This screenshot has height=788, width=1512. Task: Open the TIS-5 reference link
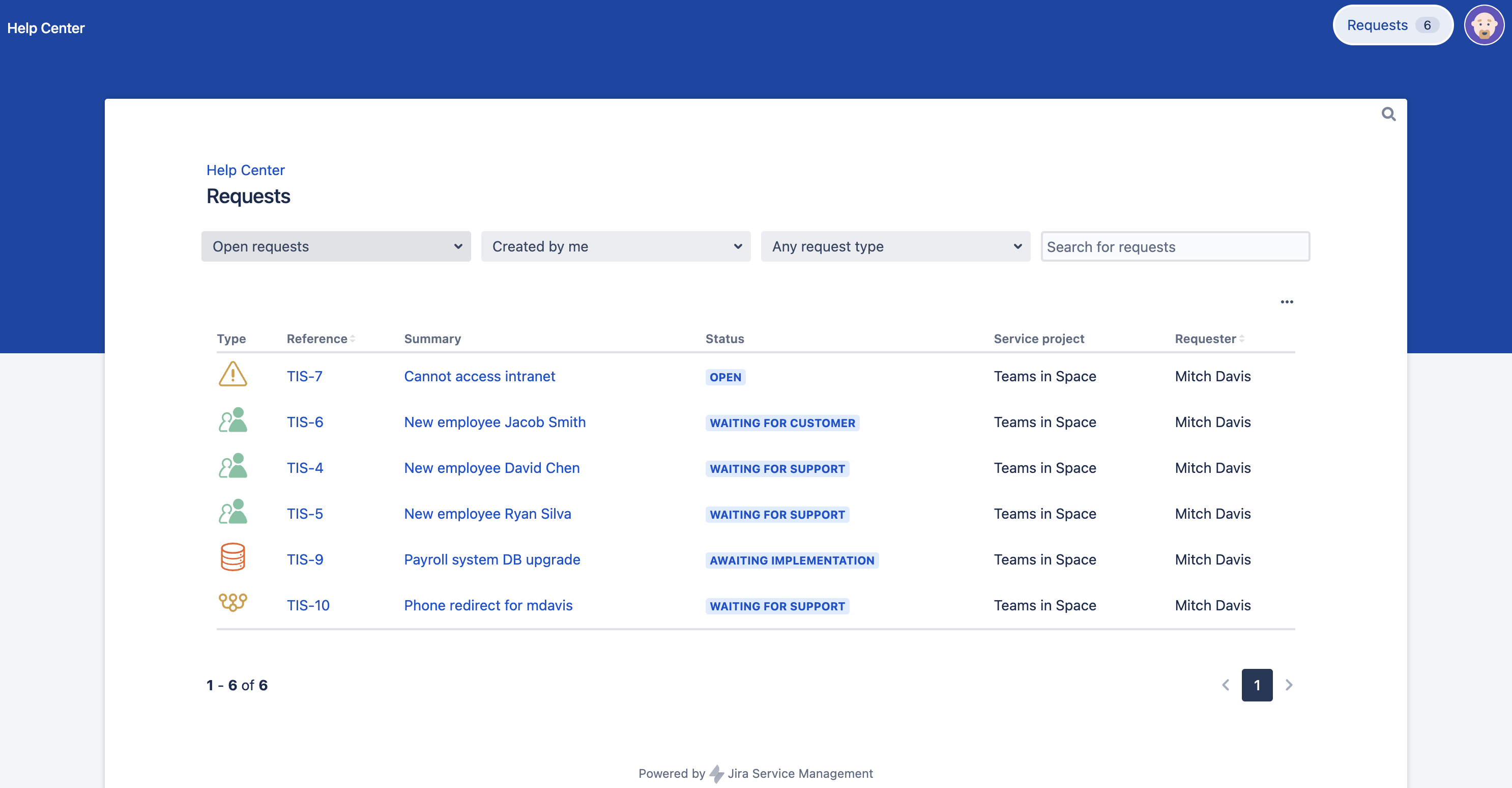point(305,514)
